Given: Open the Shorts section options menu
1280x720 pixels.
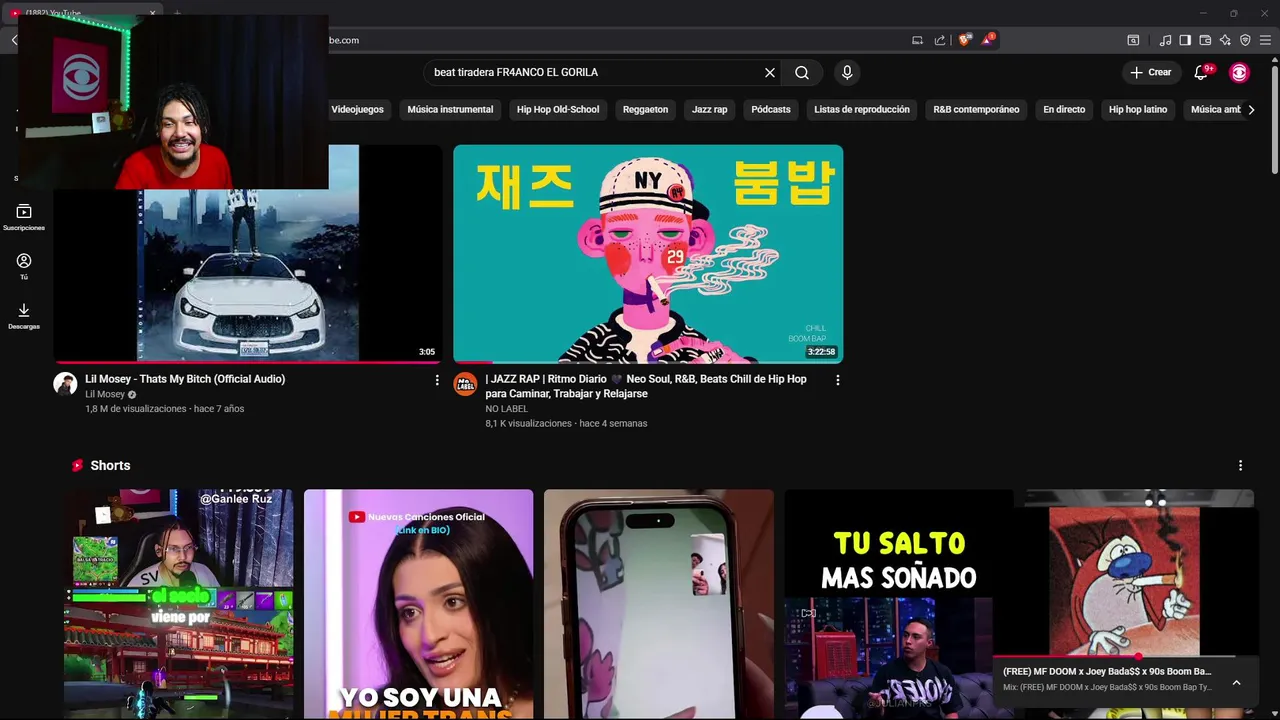Looking at the screenshot, I should coord(1240,466).
